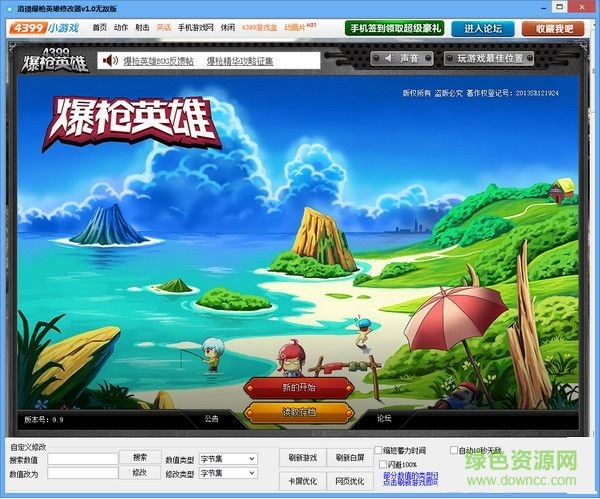Click the 爆枪英雄 game title logo
The image size is (600, 499).
click(132, 122)
